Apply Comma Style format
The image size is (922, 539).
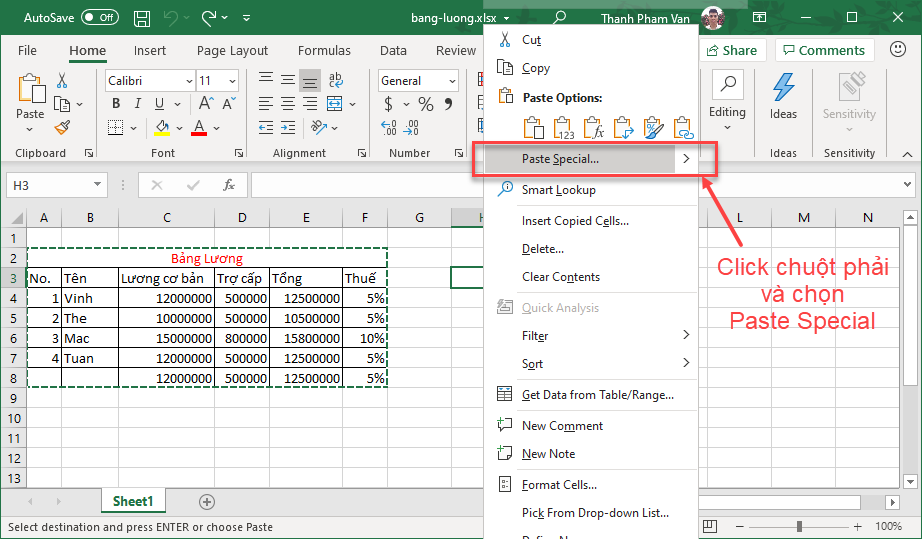[449, 105]
